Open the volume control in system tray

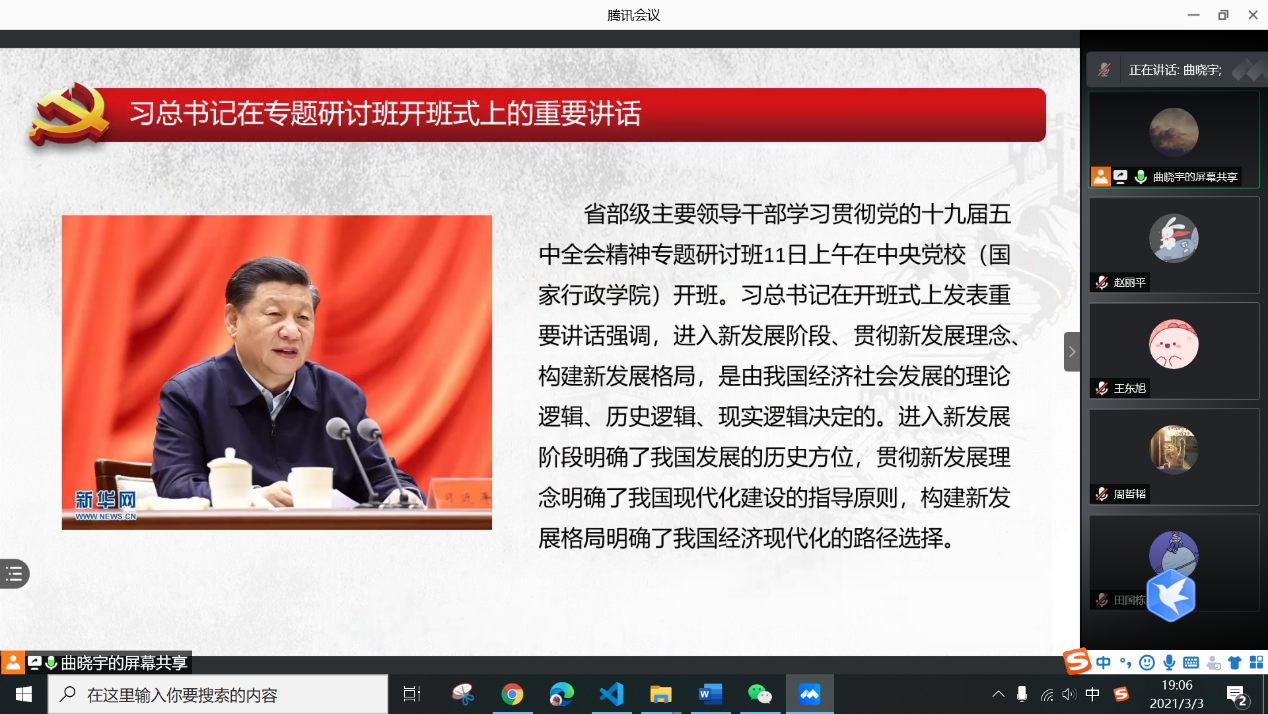click(1069, 694)
